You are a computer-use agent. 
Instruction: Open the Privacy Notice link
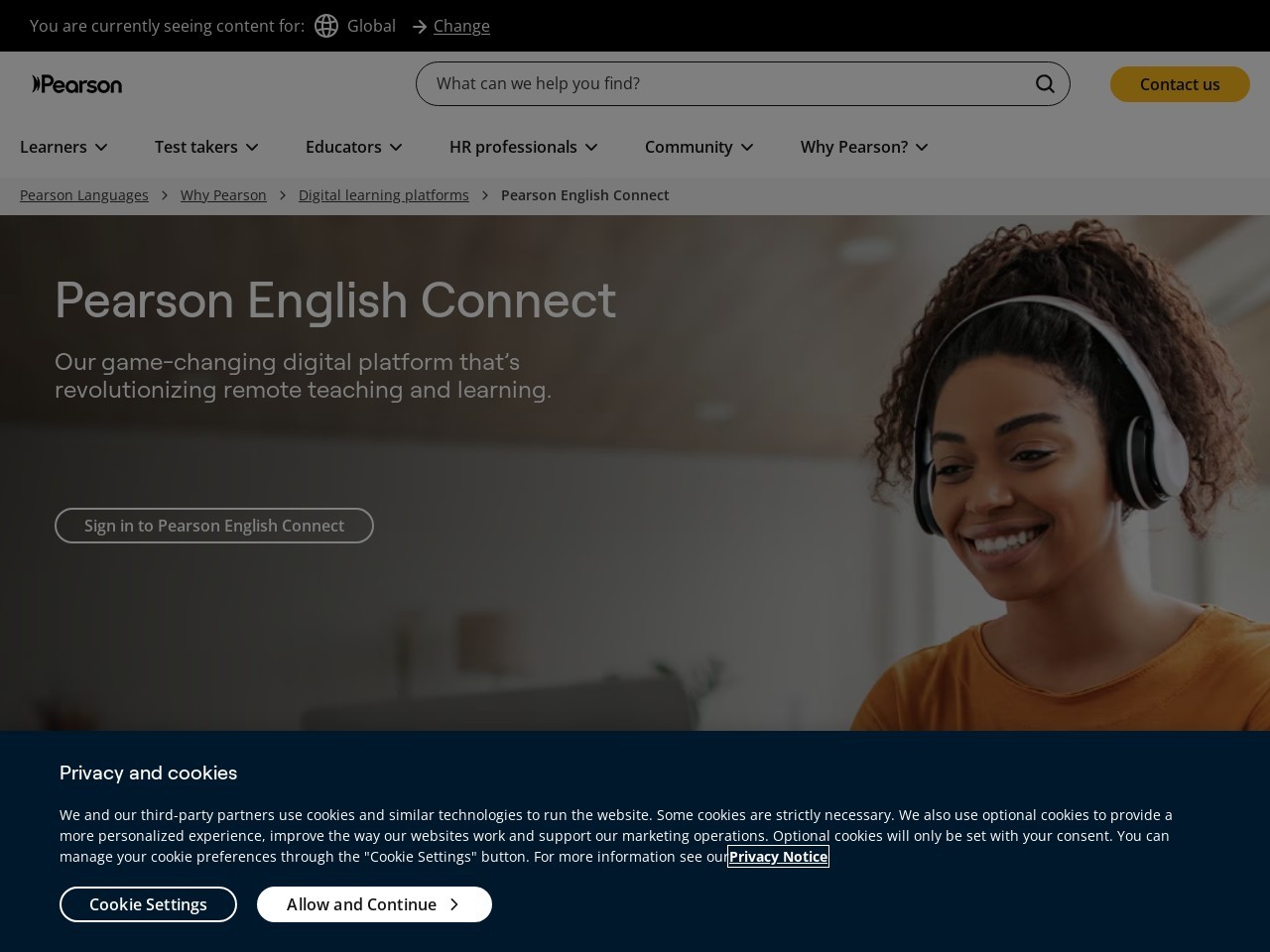tap(778, 857)
